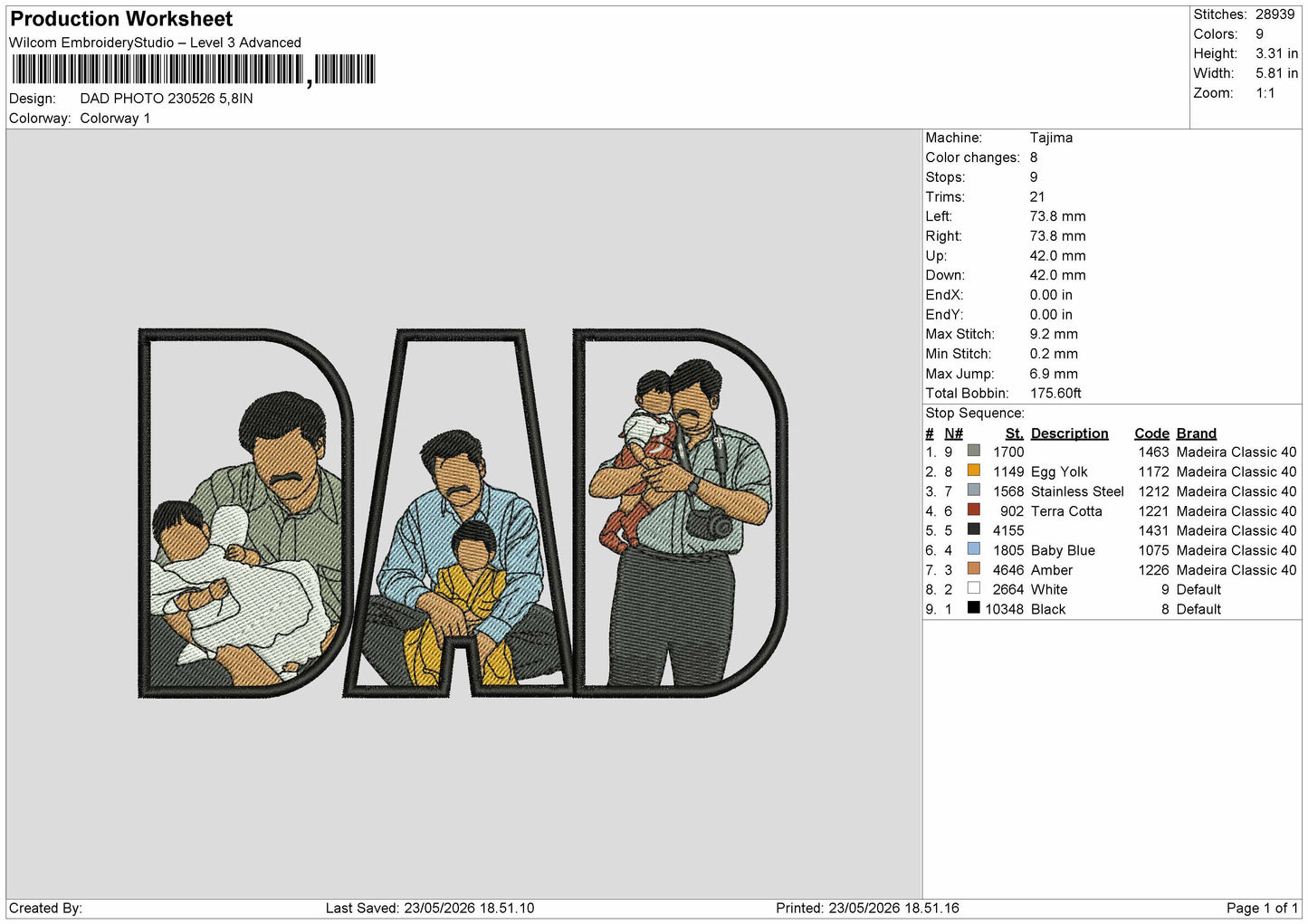This screenshot has height=924, width=1308.
Task: Click the Created By label
Action: point(45,909)
